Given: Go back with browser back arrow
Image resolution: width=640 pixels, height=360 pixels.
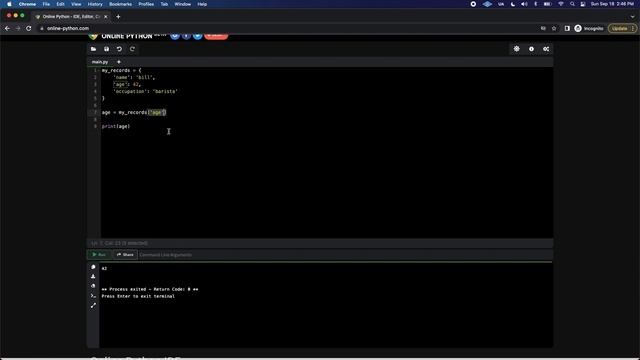Looking at the screenshot, I should [7, 29].
